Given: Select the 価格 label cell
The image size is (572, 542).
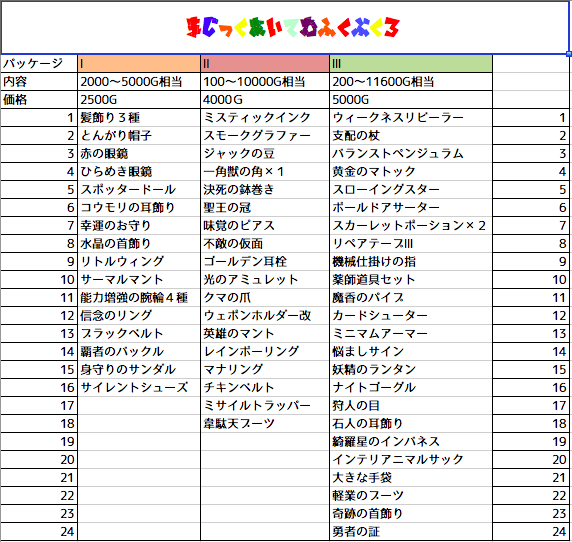Looking at the screenshot, I should [x=39, y=100].
